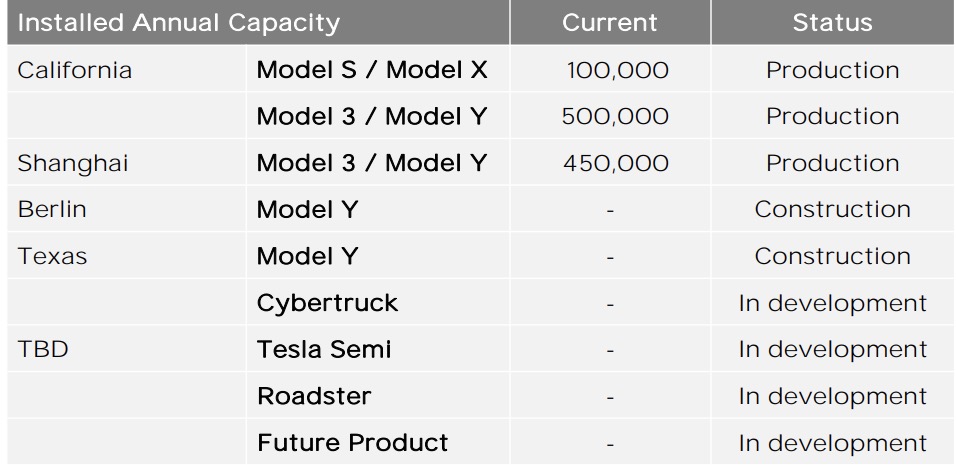Click the Roadster product cell

point(314,396)
